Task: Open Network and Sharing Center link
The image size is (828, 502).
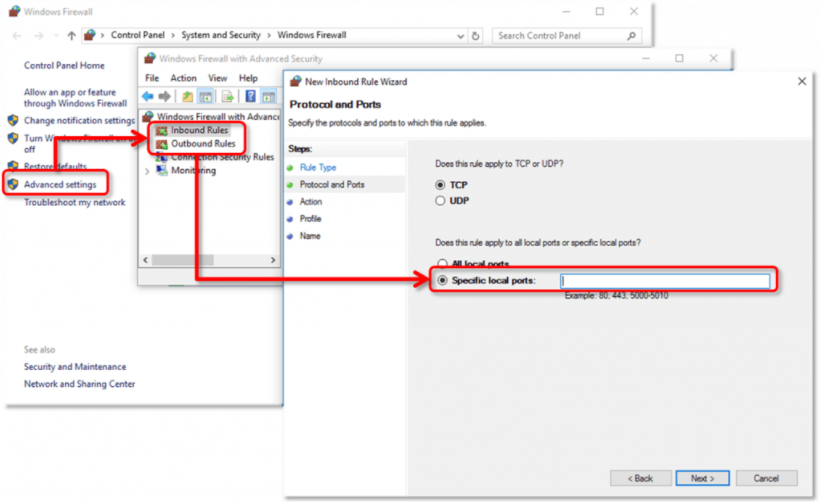Action: tap(79, 384)
